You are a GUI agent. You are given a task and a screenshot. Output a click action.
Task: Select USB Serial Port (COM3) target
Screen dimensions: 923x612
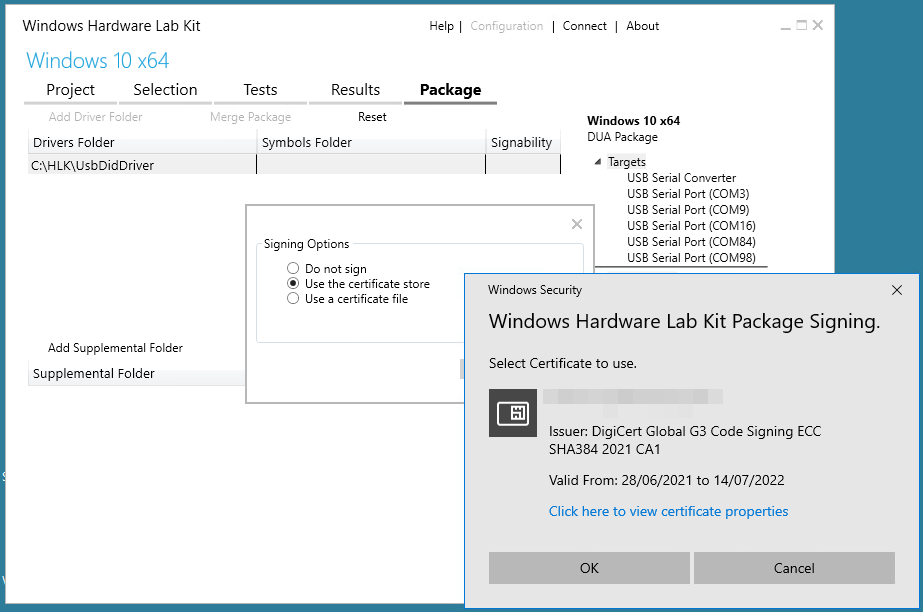pyautogui.click(x=687, y=193)
